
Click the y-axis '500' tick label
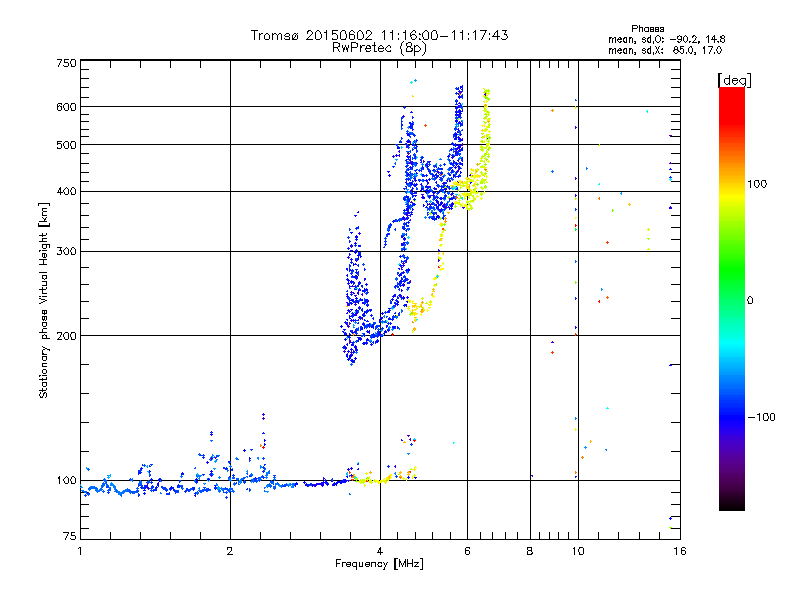point(67,145)
